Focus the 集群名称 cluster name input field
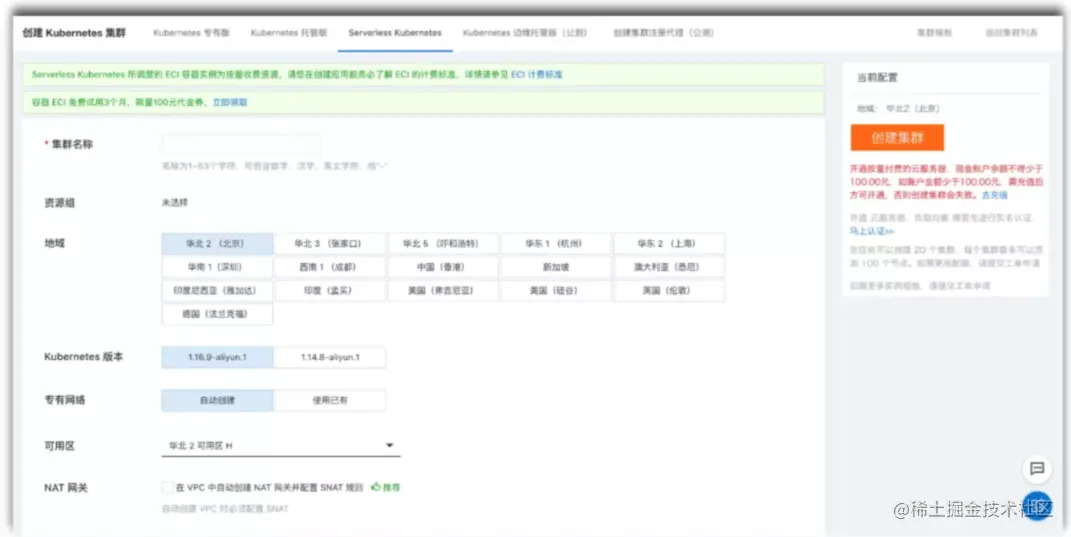1071x537 pixels. click(241, 146)
